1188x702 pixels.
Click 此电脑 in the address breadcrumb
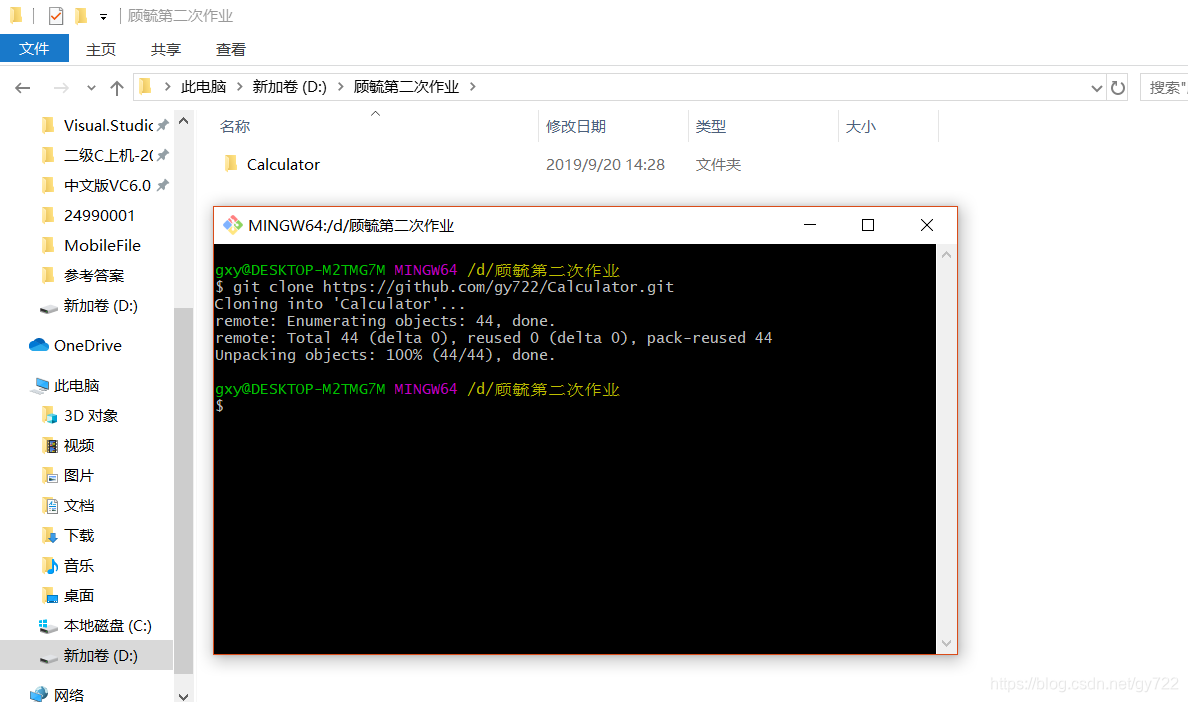[203, 87]
